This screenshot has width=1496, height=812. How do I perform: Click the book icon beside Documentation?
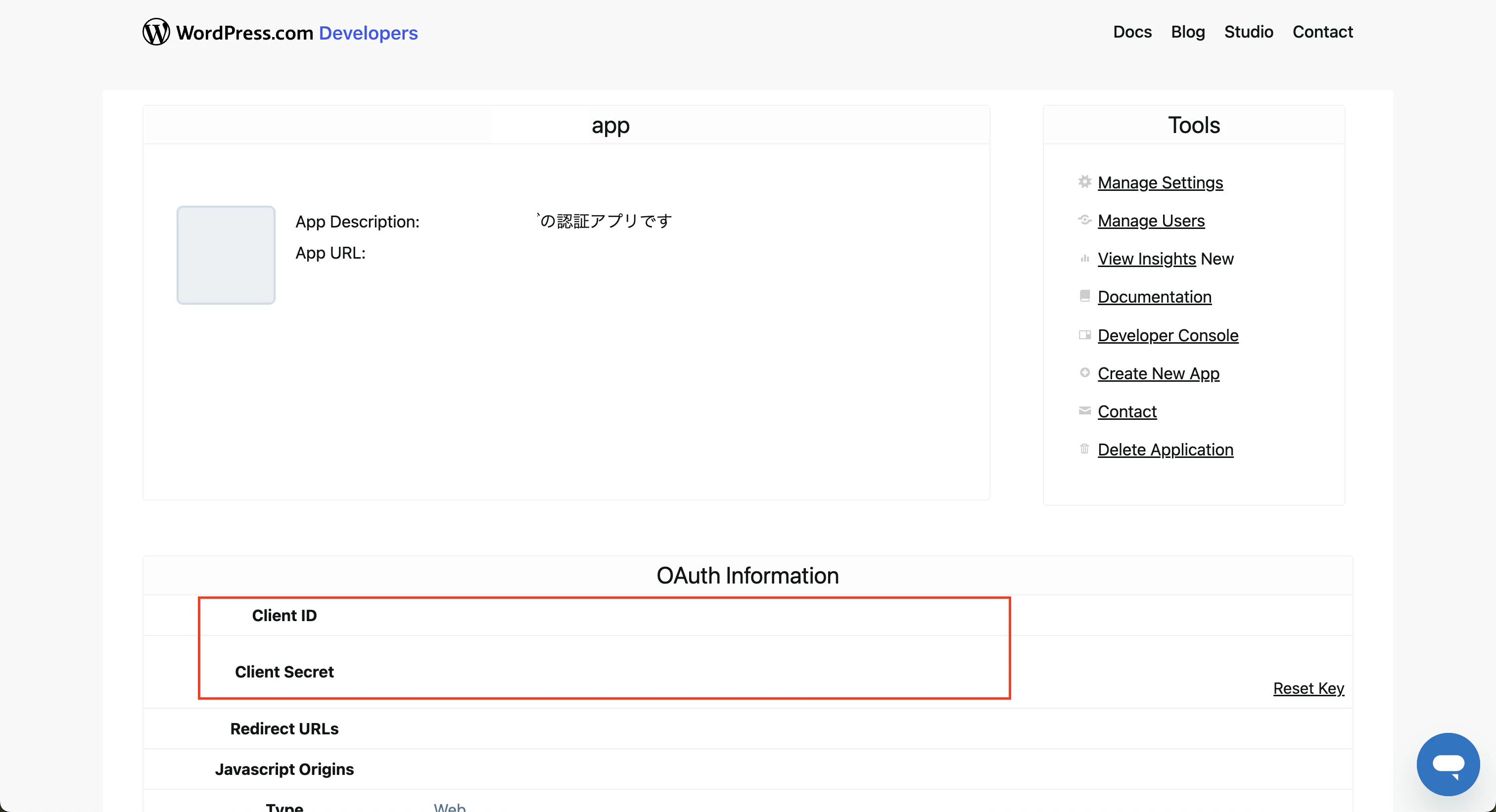1084,296
